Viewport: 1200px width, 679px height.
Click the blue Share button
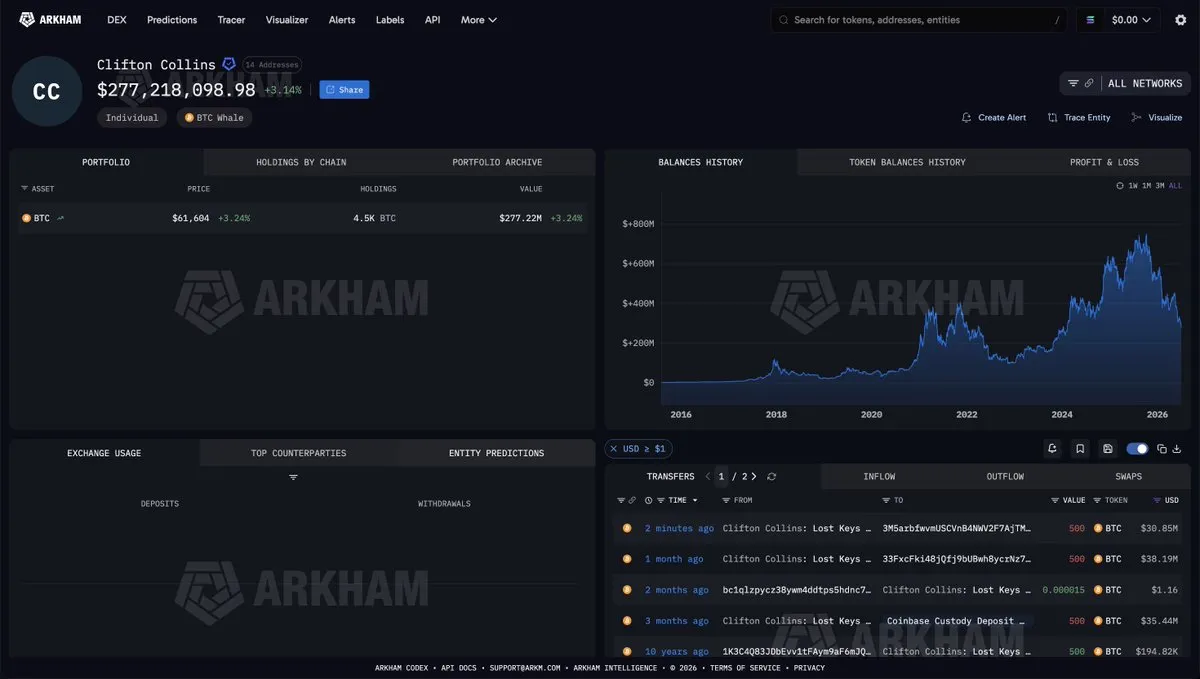pyautogui.click(x=344, y=90)
